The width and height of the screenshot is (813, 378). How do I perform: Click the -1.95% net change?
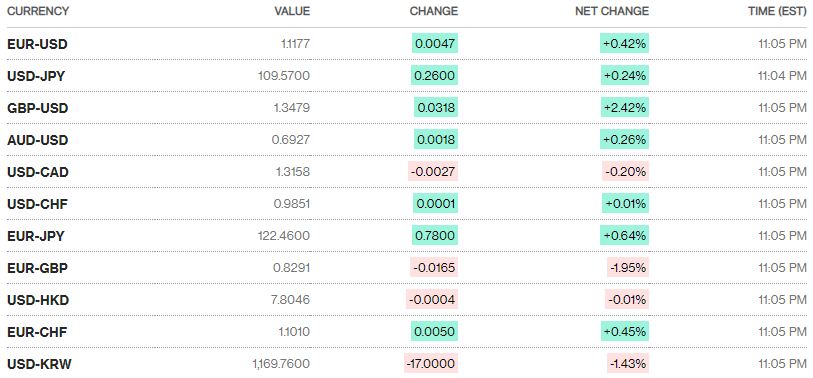(x=628, y=268)
